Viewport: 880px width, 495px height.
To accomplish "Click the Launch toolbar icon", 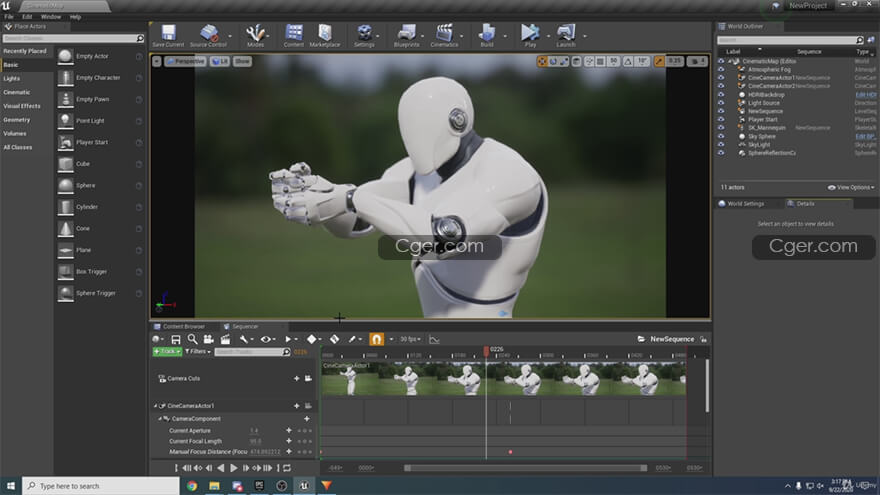I will click(x=566, y=35).
